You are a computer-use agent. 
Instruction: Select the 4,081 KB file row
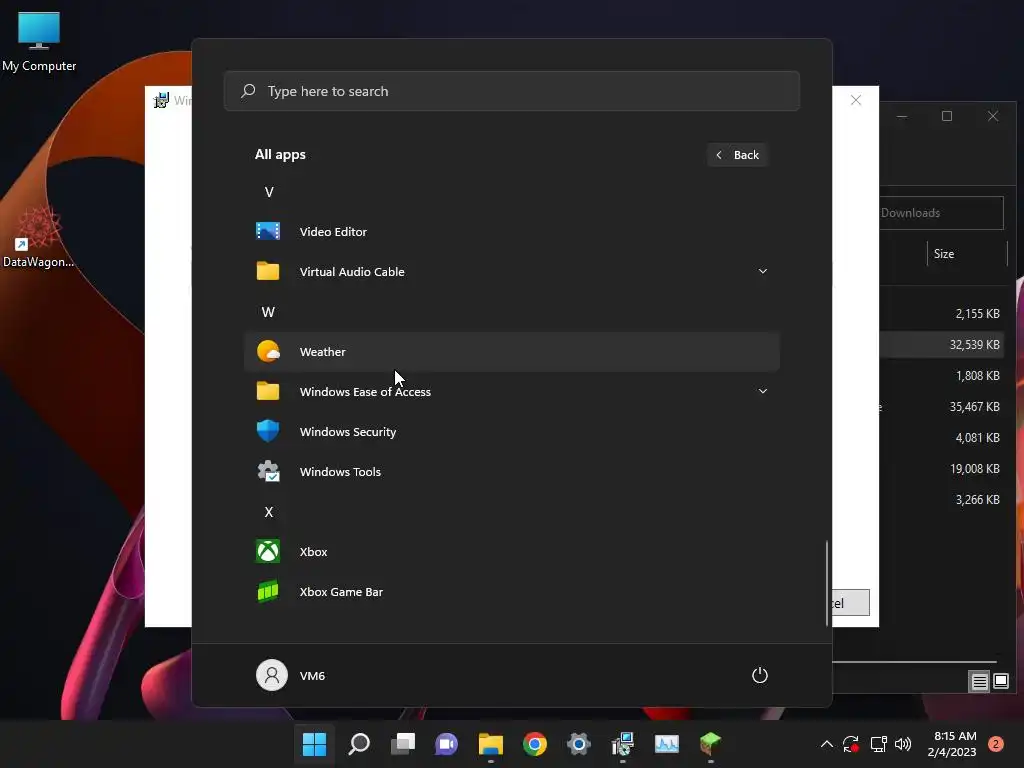[x=941, y=438]
